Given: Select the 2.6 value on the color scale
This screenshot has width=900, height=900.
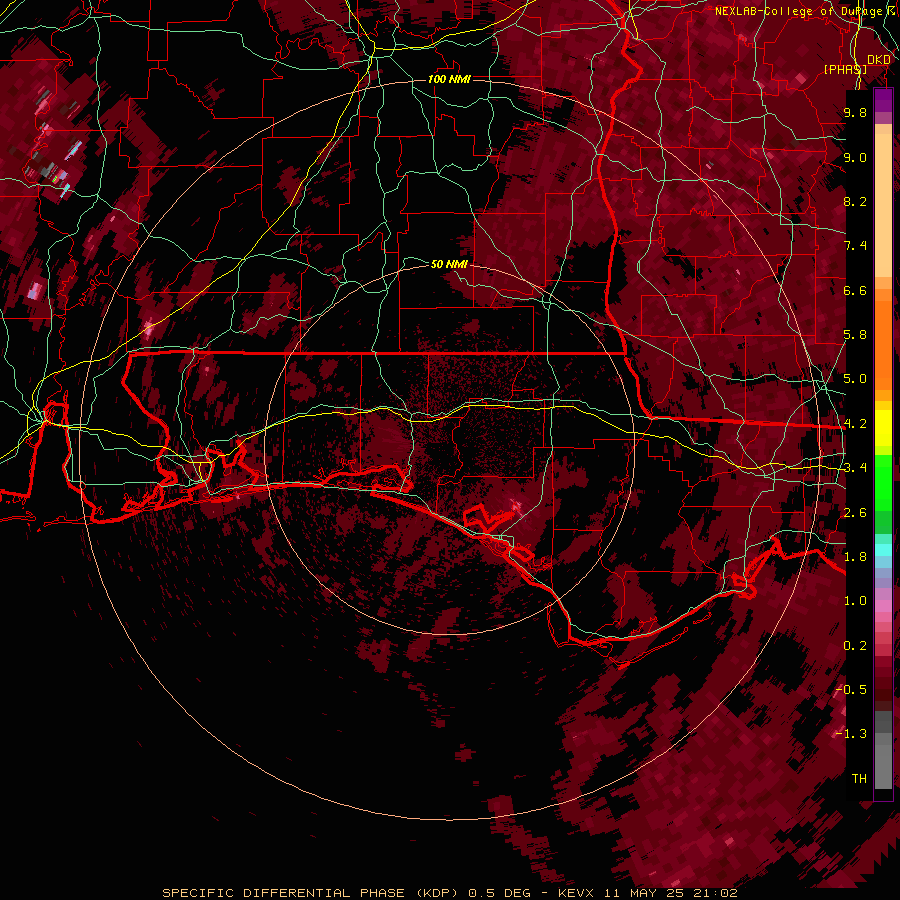Looking at the screenshot, I should pos(855,513).
